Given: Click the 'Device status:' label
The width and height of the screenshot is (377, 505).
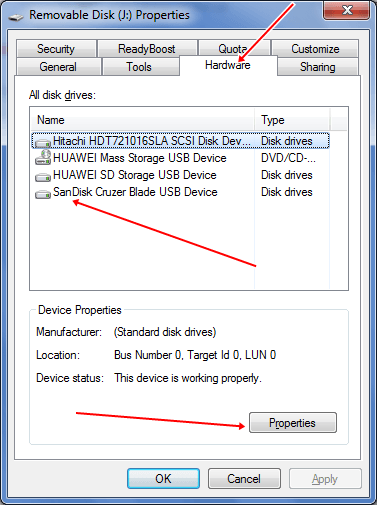Looking at the screenshot, I should (70, 378).
